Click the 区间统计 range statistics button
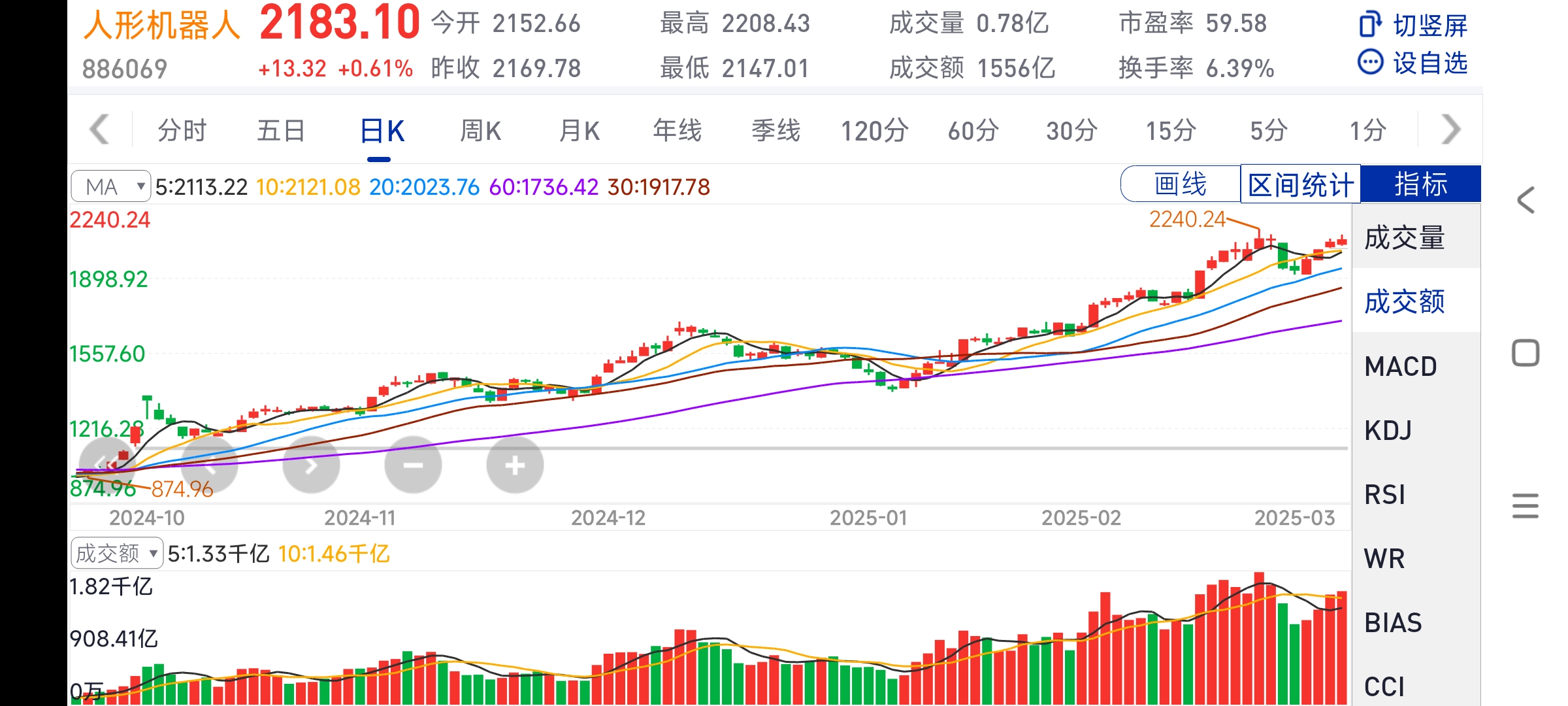 coord(1300,184)
